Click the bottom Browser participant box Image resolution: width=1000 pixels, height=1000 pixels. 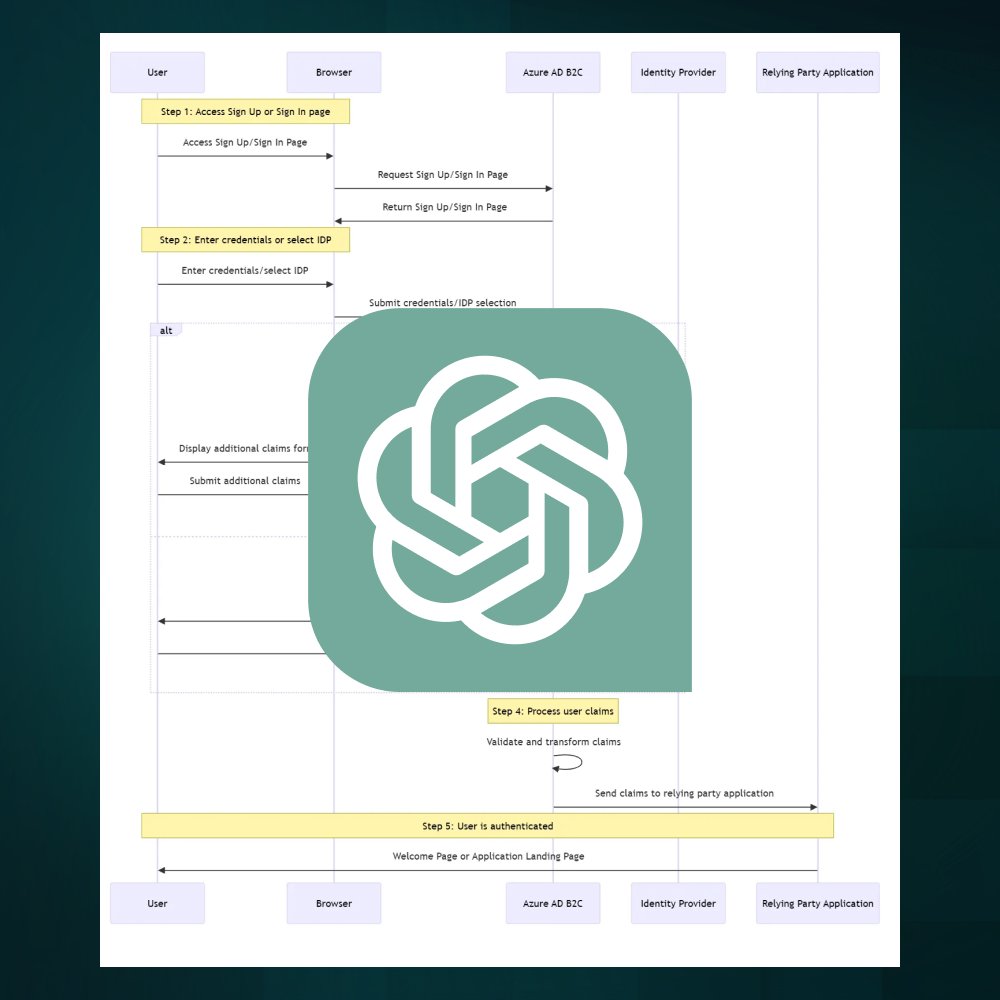(x=334, y=903)
